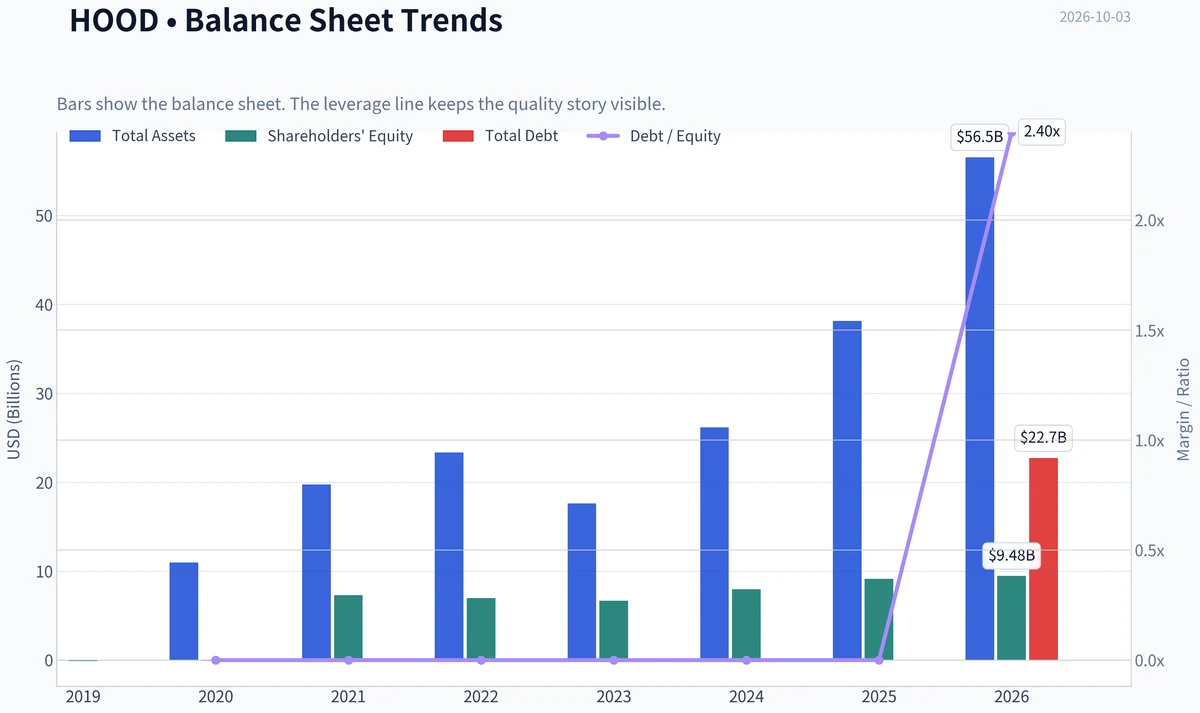
Task: Click the 2020 Total Assets blue bar
Action: click(184, 611)
